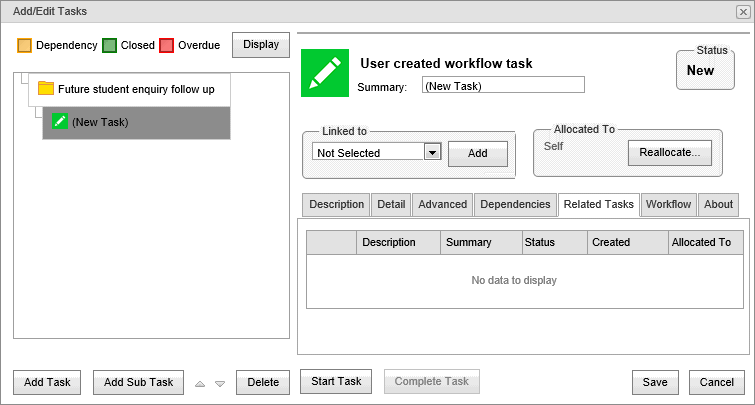The image size is (755, 405).
Task: Sort by the Summary column header
Action: point(481,242)
